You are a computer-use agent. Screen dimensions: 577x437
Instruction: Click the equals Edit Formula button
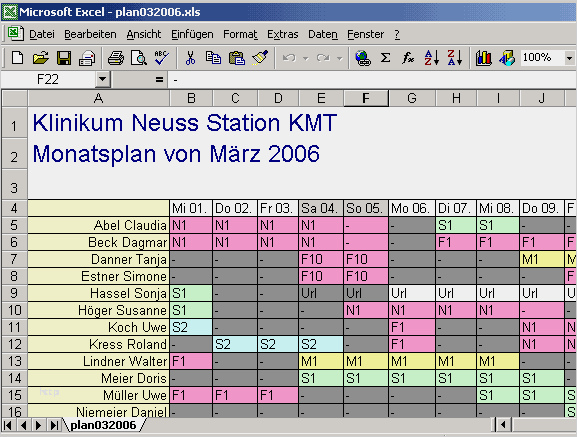(159, 79)
